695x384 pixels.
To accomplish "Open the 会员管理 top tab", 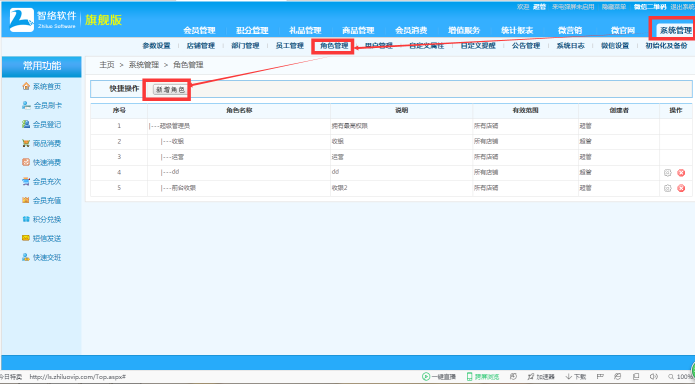I will [199, 30].
